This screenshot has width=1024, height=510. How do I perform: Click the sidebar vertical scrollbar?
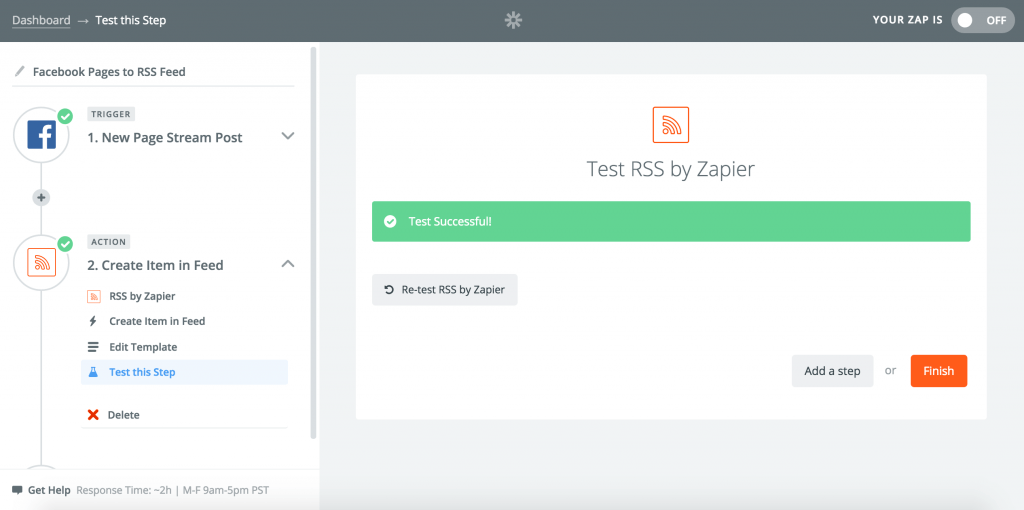pyautogui.click(x=314, y=240)
